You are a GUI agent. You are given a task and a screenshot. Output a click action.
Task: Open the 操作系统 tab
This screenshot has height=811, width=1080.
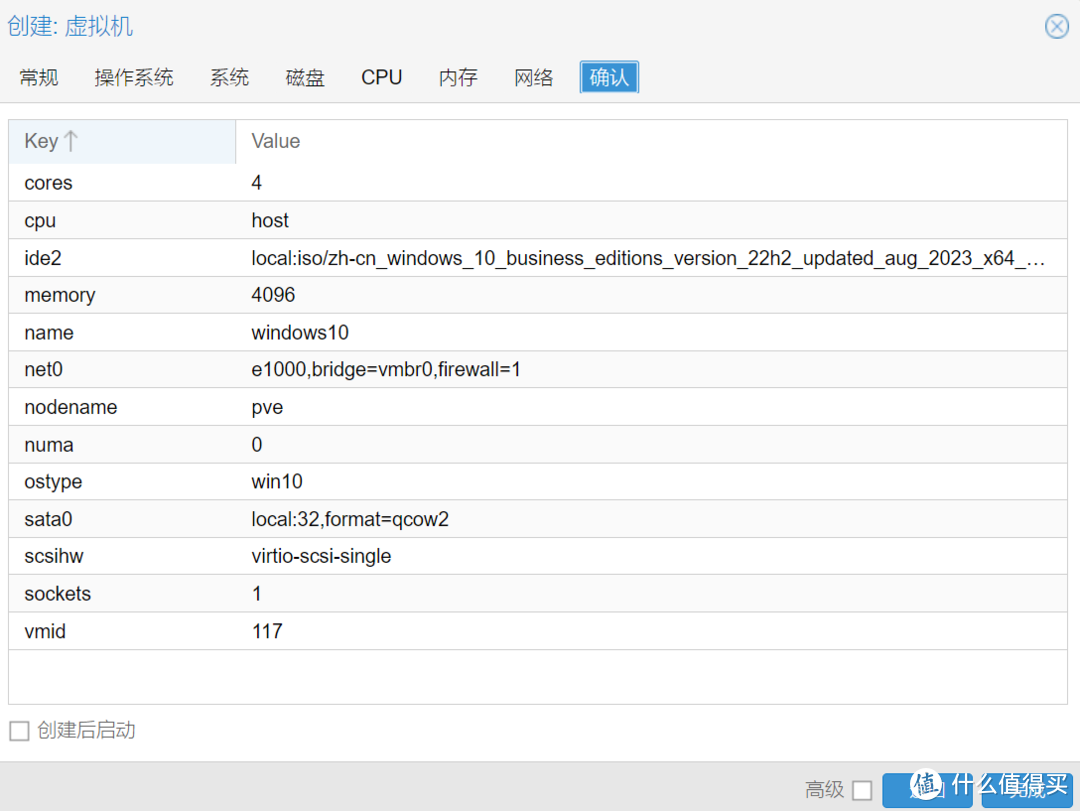click(134, 77)
